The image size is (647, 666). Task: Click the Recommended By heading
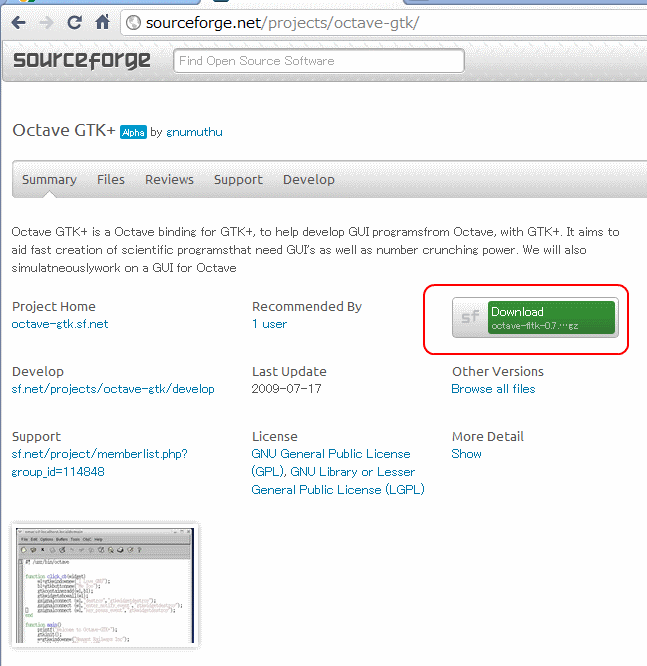coord(307,307)
